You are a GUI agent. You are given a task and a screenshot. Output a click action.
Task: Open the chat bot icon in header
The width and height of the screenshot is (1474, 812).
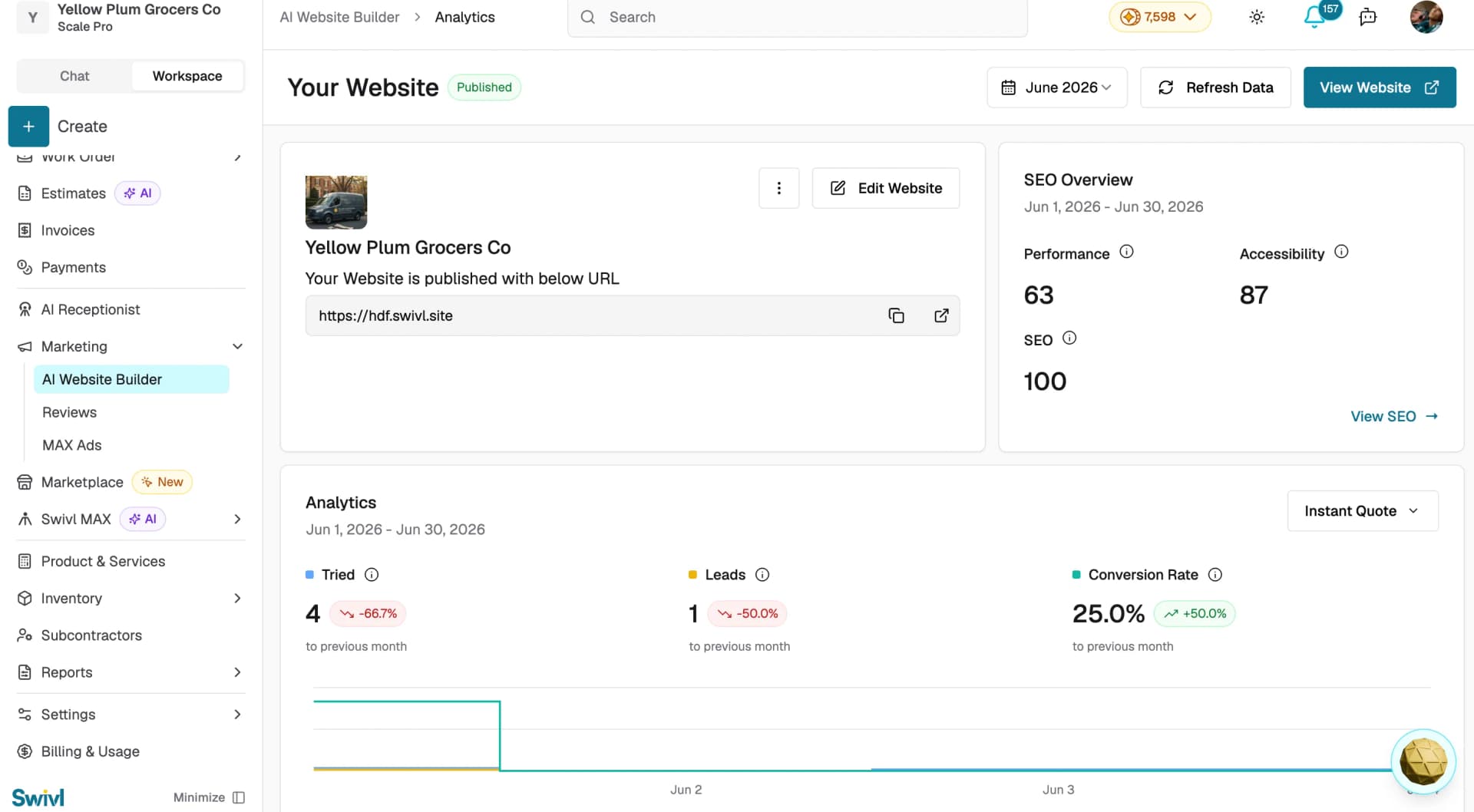point(1368,17)
